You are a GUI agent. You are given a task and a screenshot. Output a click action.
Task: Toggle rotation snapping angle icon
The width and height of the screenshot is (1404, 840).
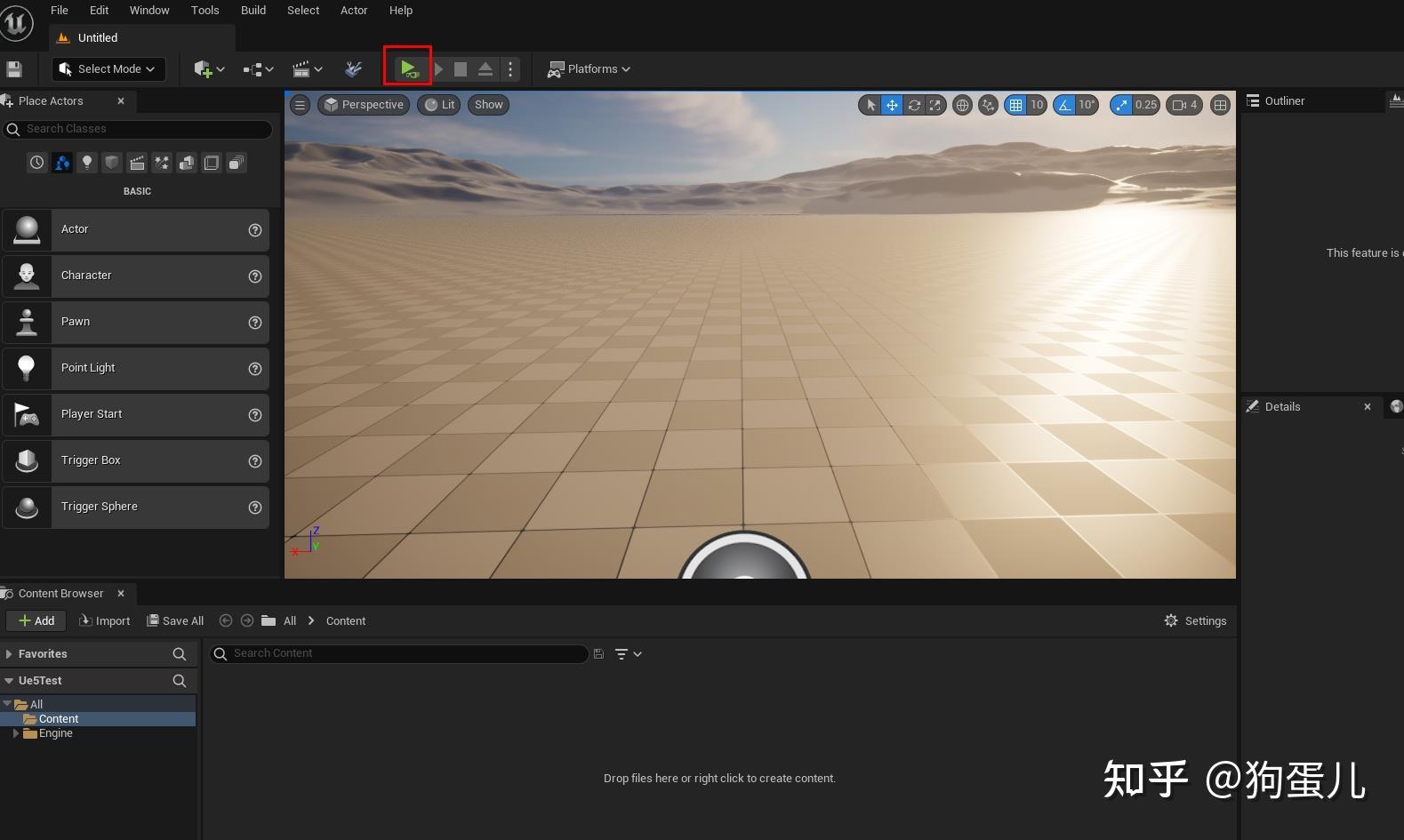(1064, 105)
